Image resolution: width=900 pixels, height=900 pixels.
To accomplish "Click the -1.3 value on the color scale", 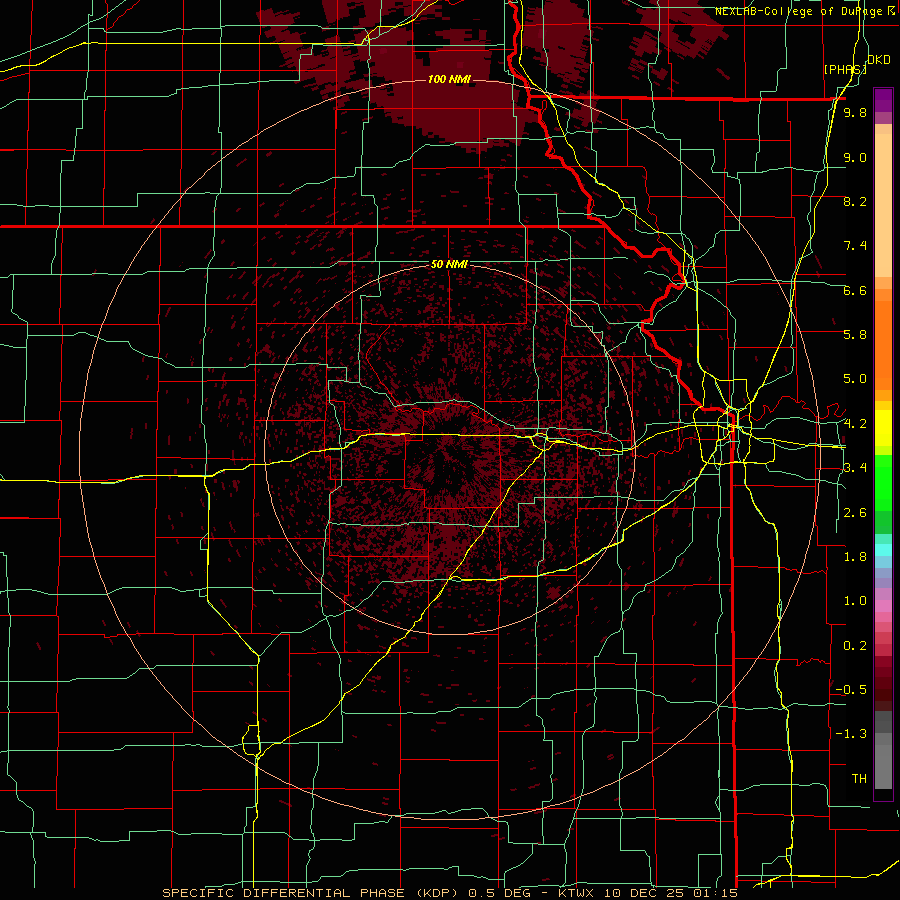I will 851,734.
